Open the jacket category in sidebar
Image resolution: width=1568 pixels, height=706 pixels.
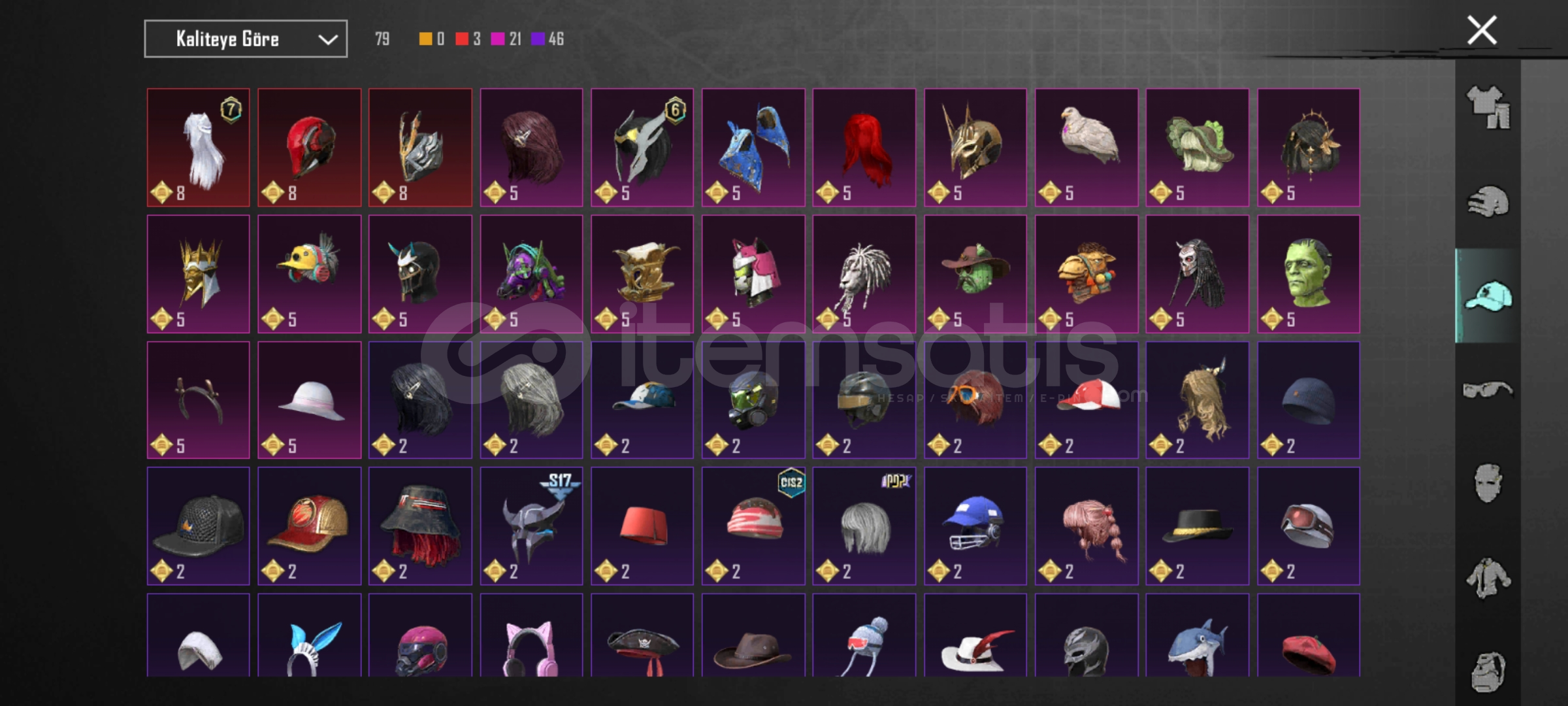coord(1488,578)
